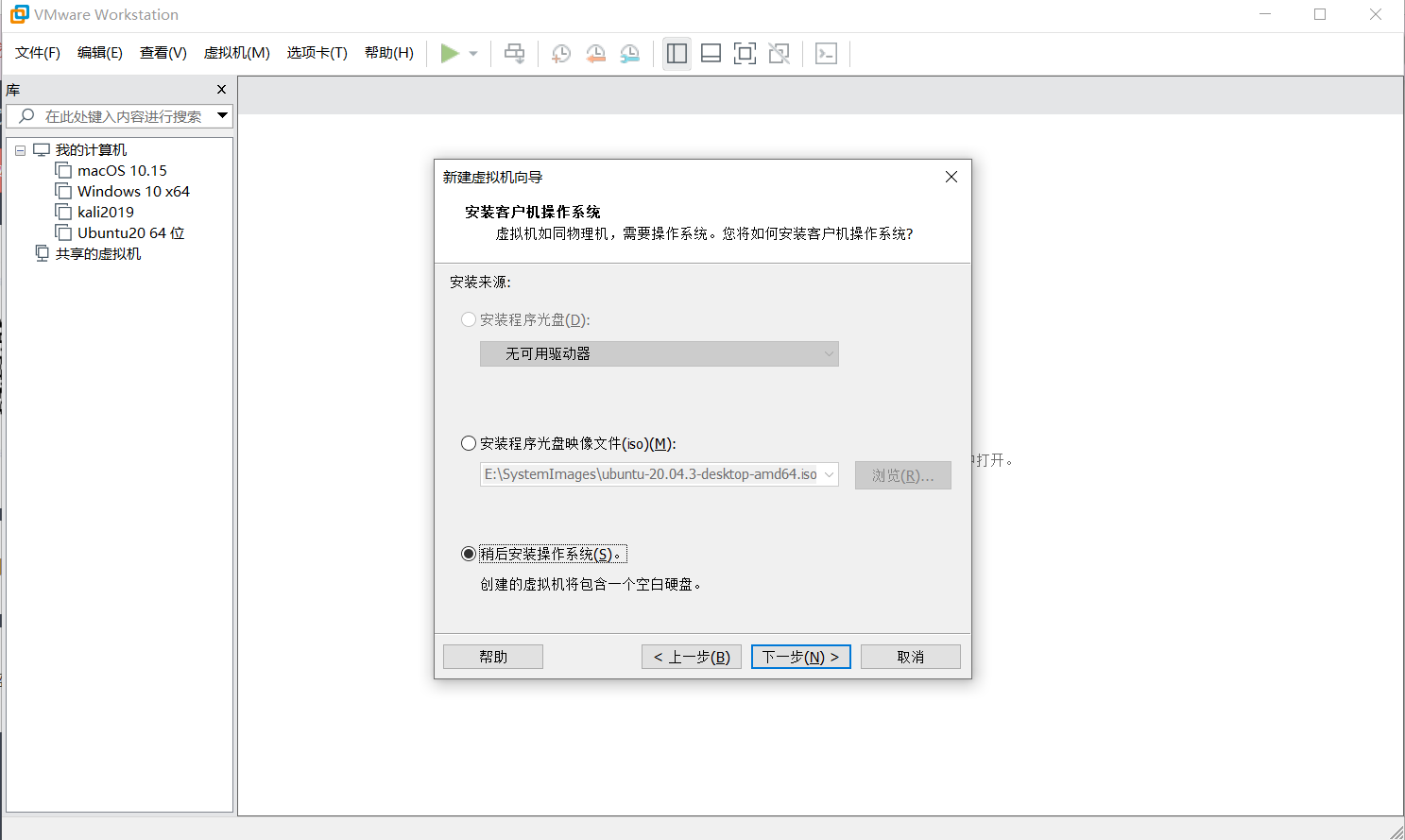
Task: Select 我的计算机 in the library tree
Action: pos(91,150)
